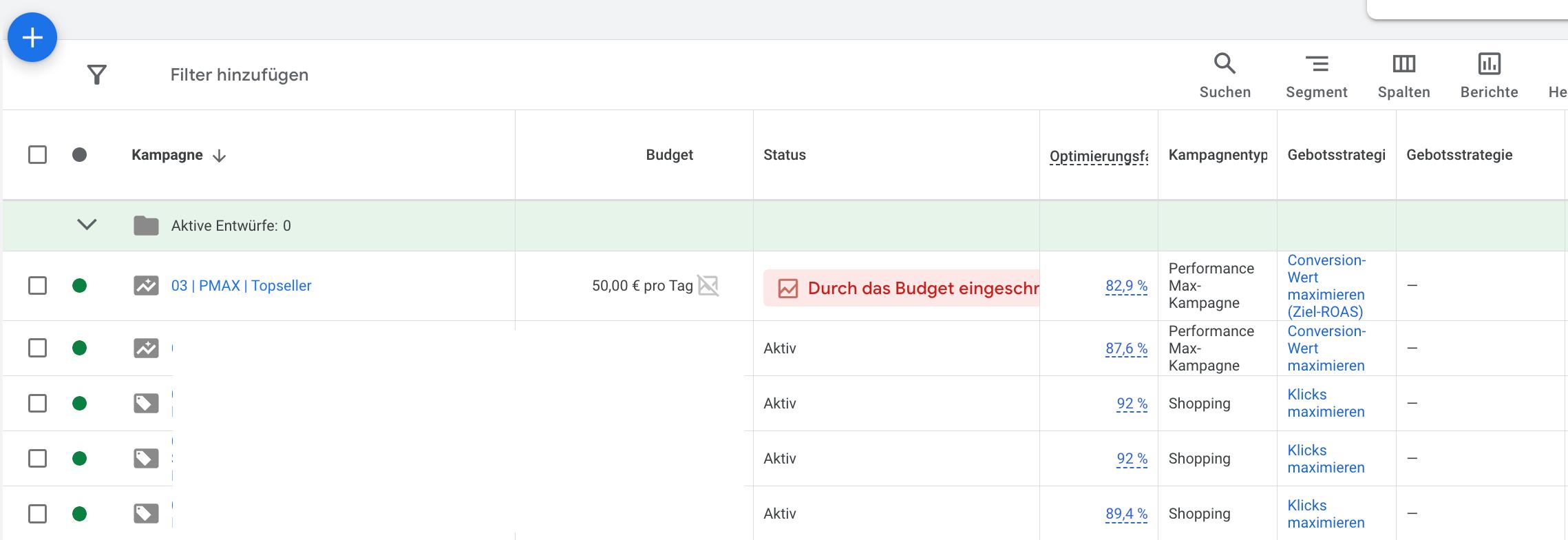Collapse the Aktive Entwürfe folder row
The image size is (1568, 540).
[x=87, y=225]
